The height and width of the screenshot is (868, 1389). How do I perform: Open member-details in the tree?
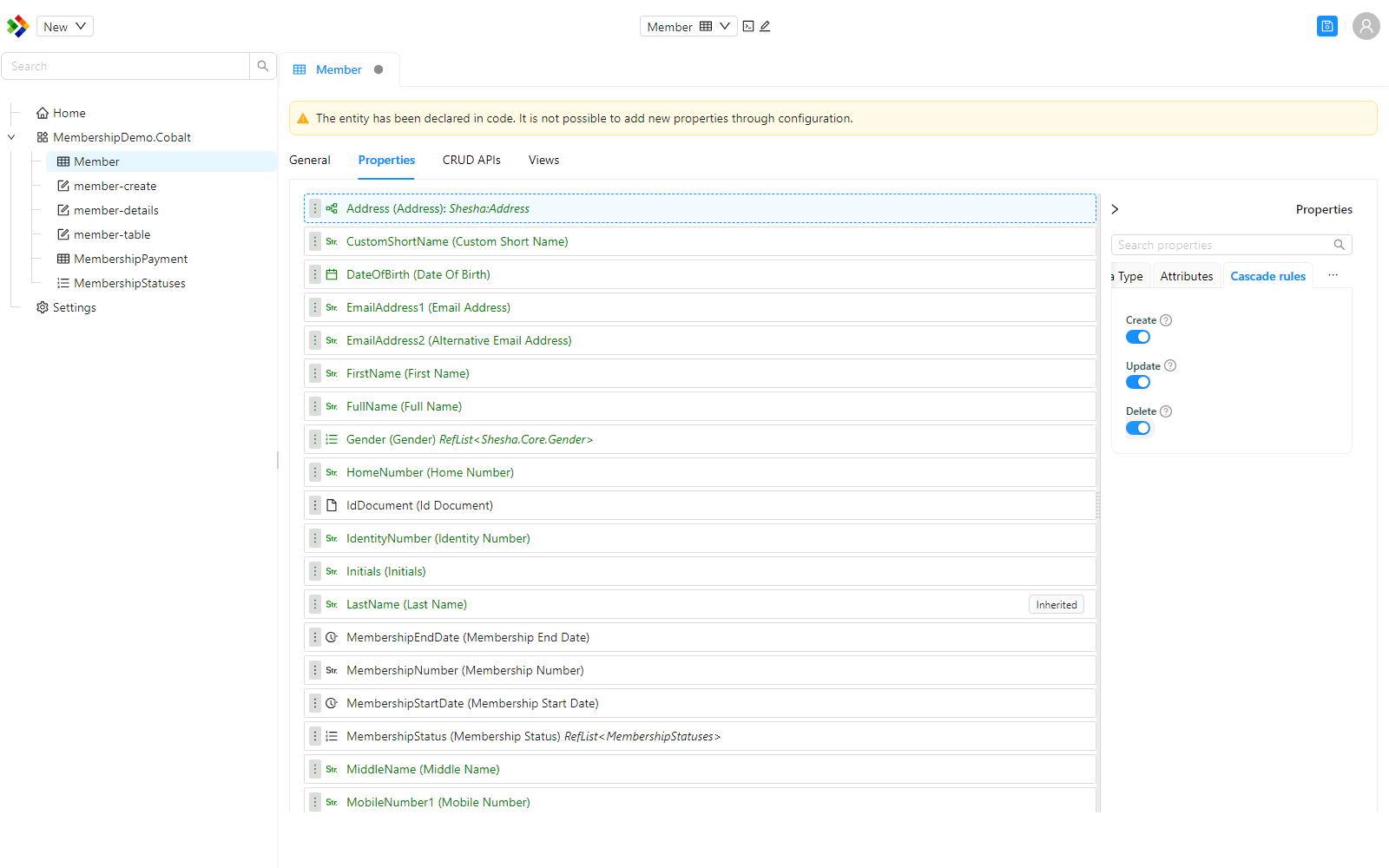tap(116, 210)
